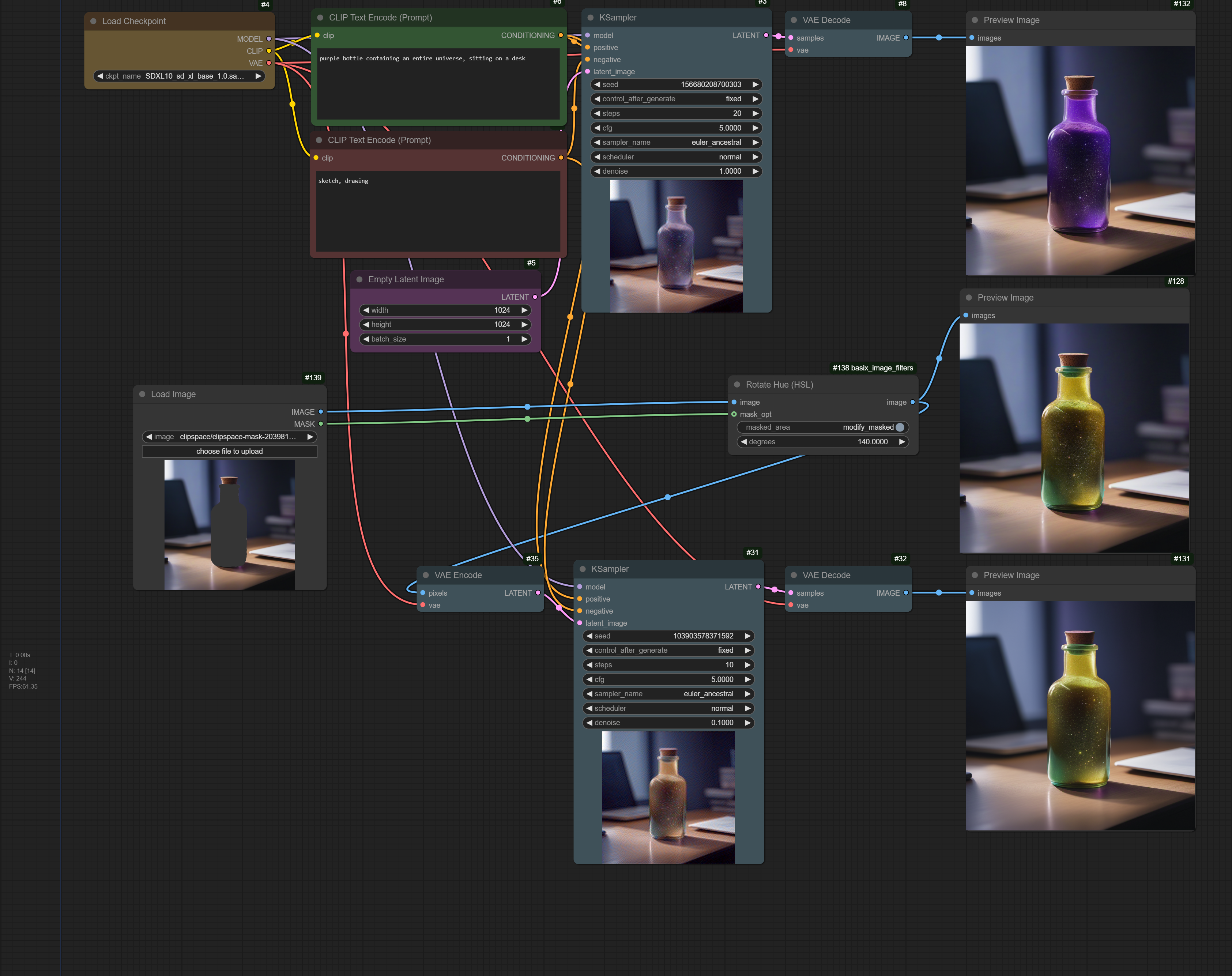
Task: Click the top KSampler cfg value field
Action: (677, 128)
